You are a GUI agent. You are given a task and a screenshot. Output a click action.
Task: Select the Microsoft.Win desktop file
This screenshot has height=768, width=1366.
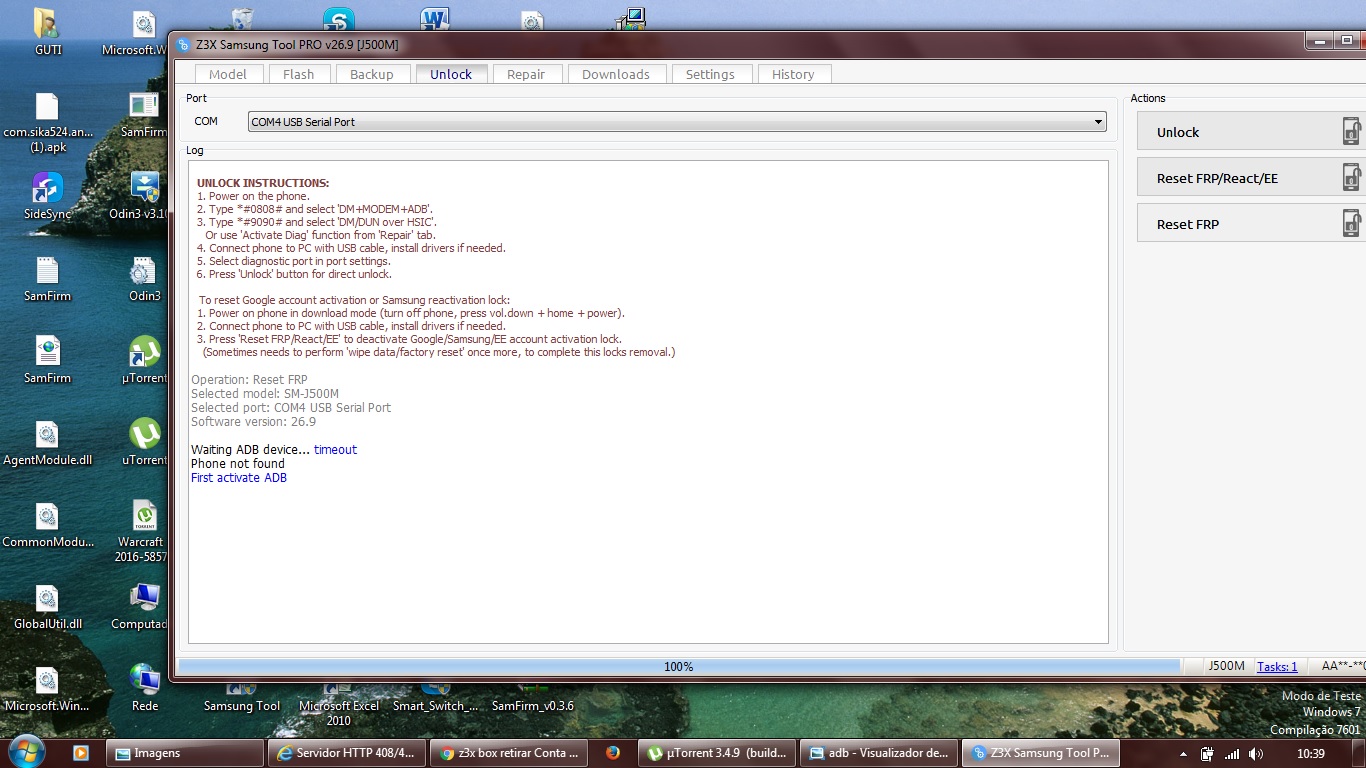[47, 688]
